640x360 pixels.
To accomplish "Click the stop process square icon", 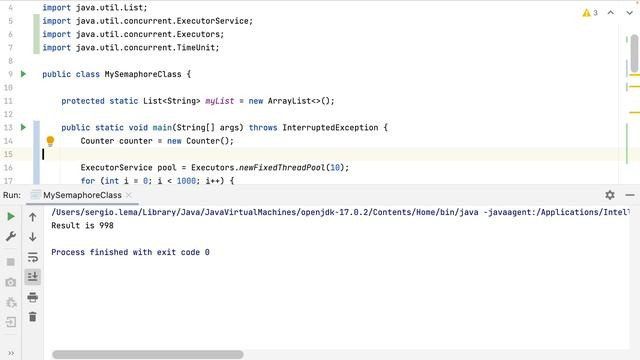I will point(11,262).
